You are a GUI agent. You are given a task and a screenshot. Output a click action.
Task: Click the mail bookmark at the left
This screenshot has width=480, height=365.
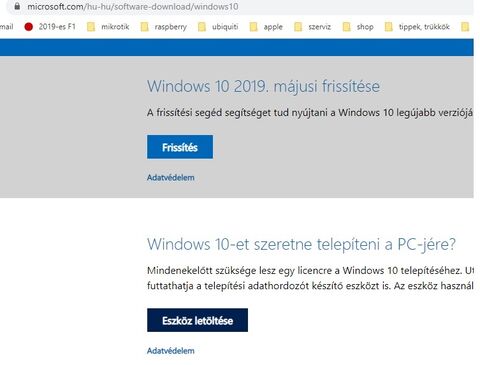6,27
